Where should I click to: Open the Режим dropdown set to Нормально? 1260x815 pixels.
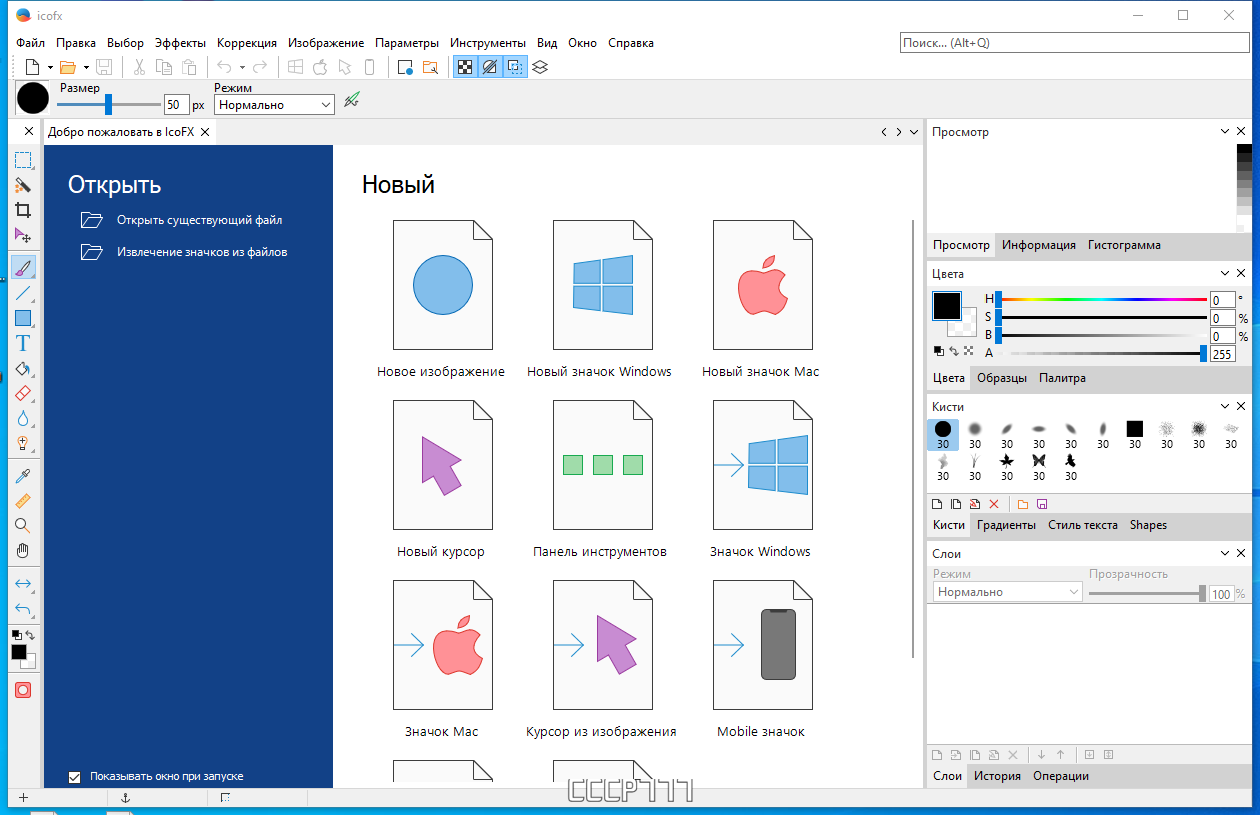[x=272, y=104]
